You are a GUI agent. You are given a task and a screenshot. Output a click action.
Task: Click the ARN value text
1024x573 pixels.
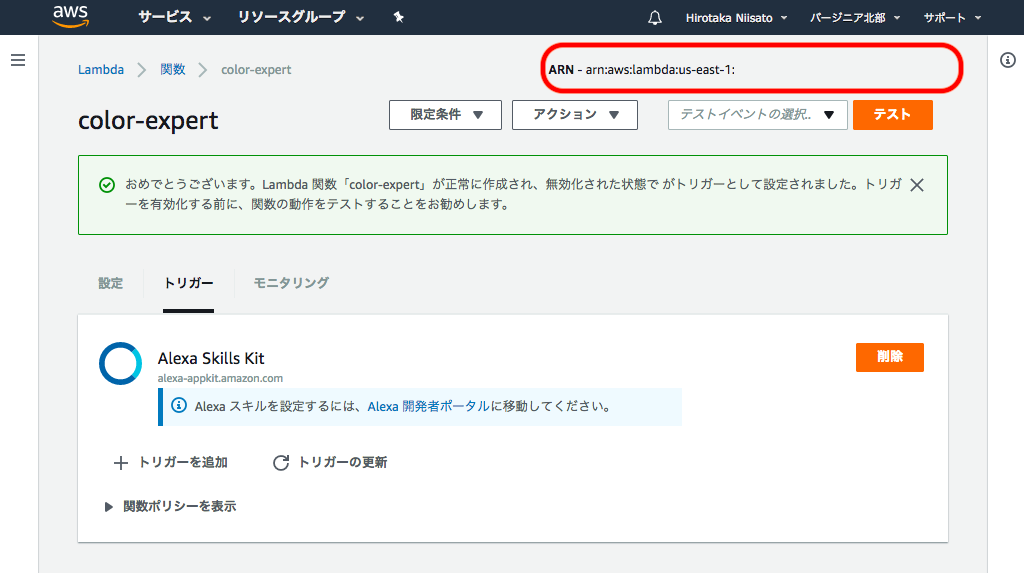(660, 69)
